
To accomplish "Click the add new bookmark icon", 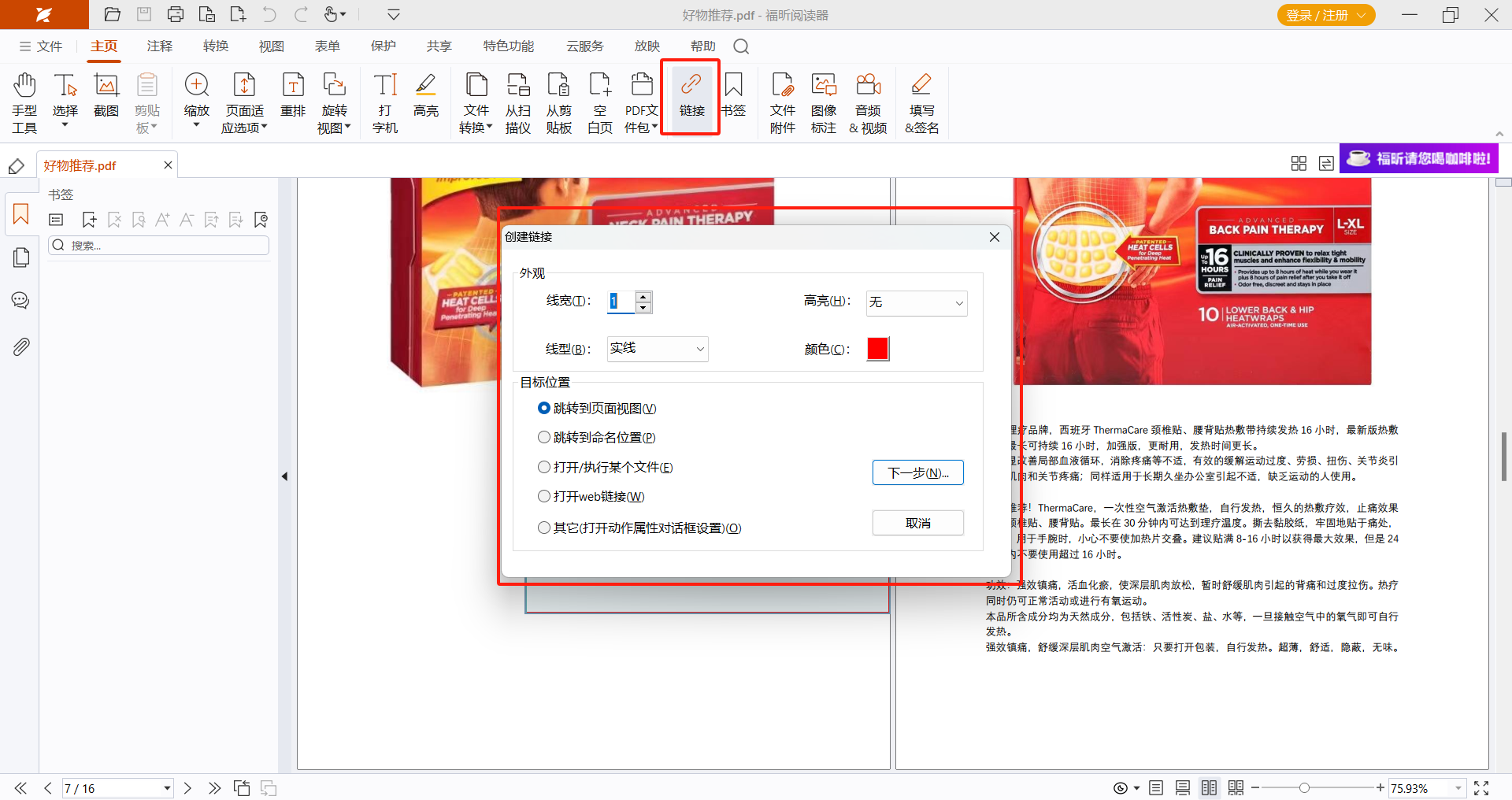I will coord(89,220).
